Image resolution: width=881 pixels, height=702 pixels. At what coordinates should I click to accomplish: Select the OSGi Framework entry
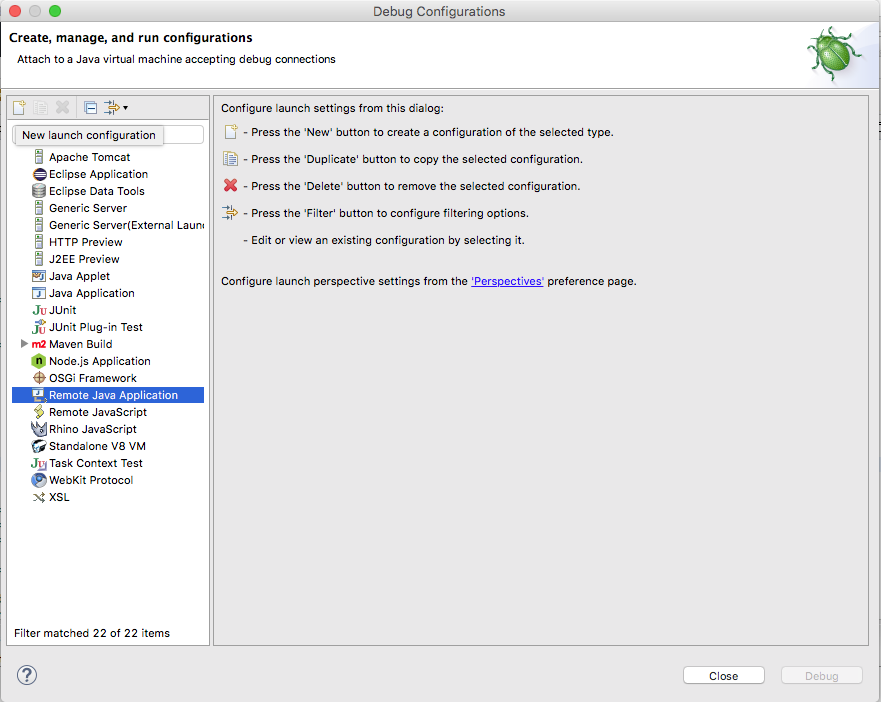[92, 378]
